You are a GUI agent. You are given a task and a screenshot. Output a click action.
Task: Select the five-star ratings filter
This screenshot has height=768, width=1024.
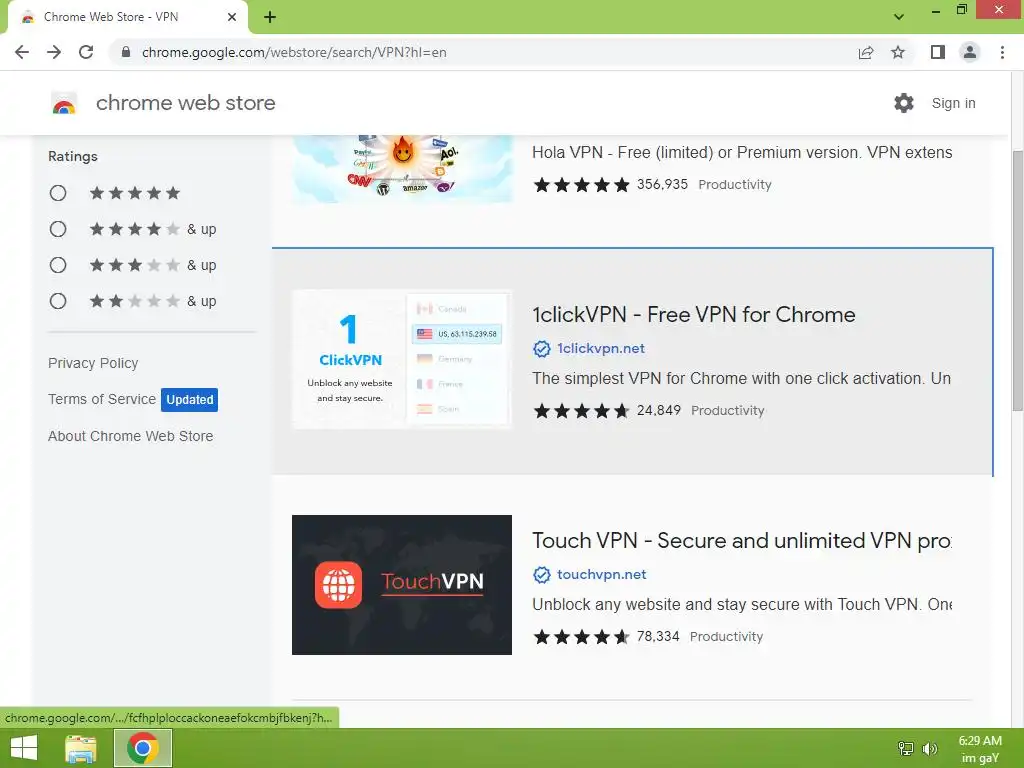click(57, 193)
